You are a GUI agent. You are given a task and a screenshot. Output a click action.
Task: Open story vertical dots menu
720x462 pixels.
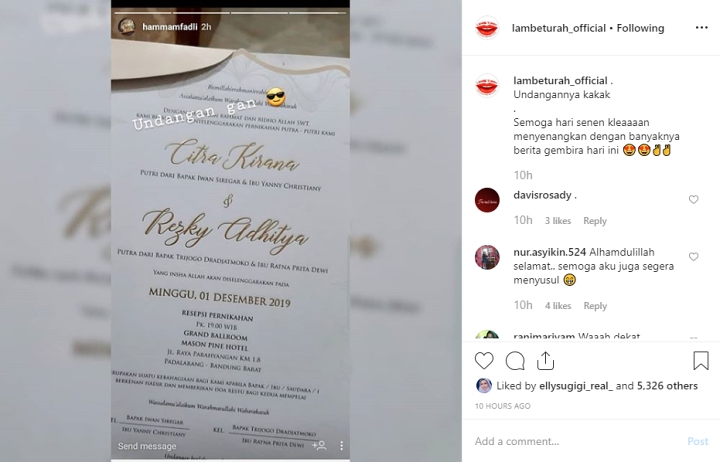coord(341,445)
